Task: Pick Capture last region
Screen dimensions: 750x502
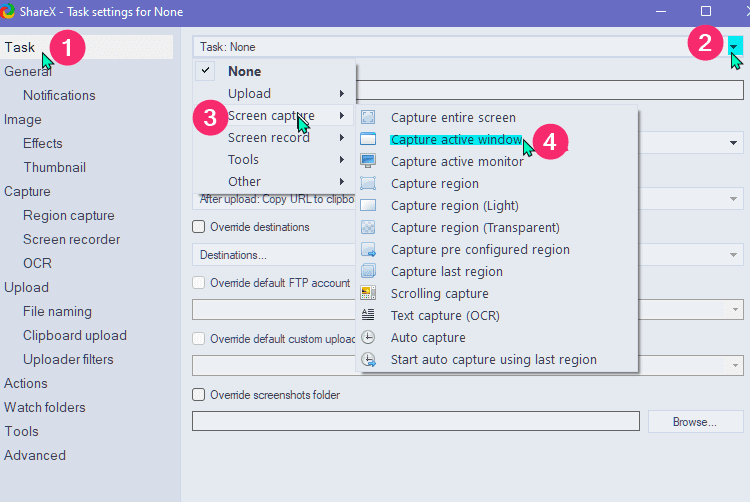Action: click(x=497, y=271)
